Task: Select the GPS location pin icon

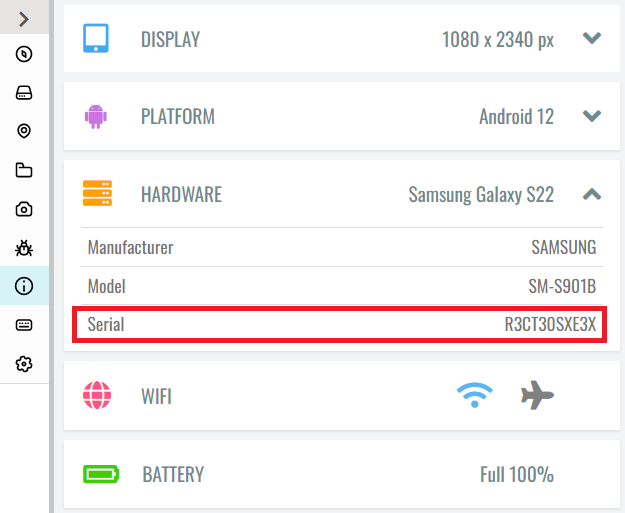Action: tap(24, 131)
